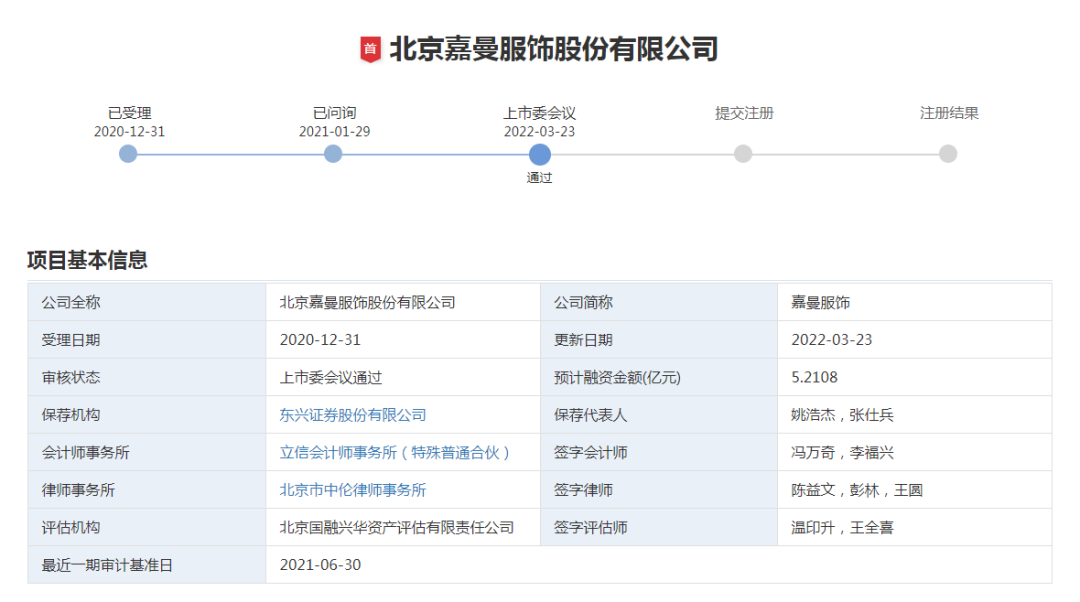Open 北京市中伦律师事务所 law firm link
The width and height of the screenshot is (1080, 602).
coord(353,490)
